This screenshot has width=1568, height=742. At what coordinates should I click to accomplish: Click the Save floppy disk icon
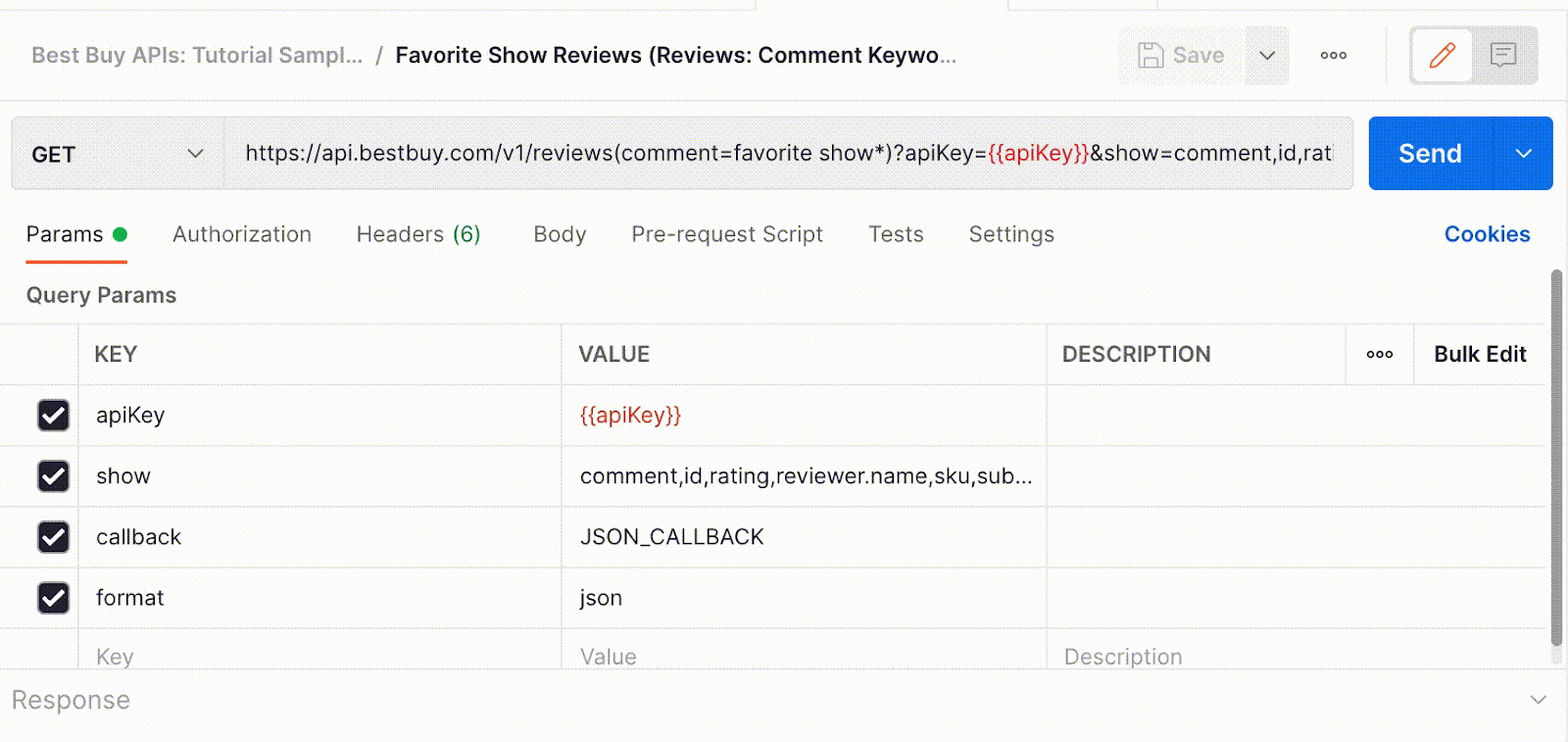click(x=1151, y=55)
